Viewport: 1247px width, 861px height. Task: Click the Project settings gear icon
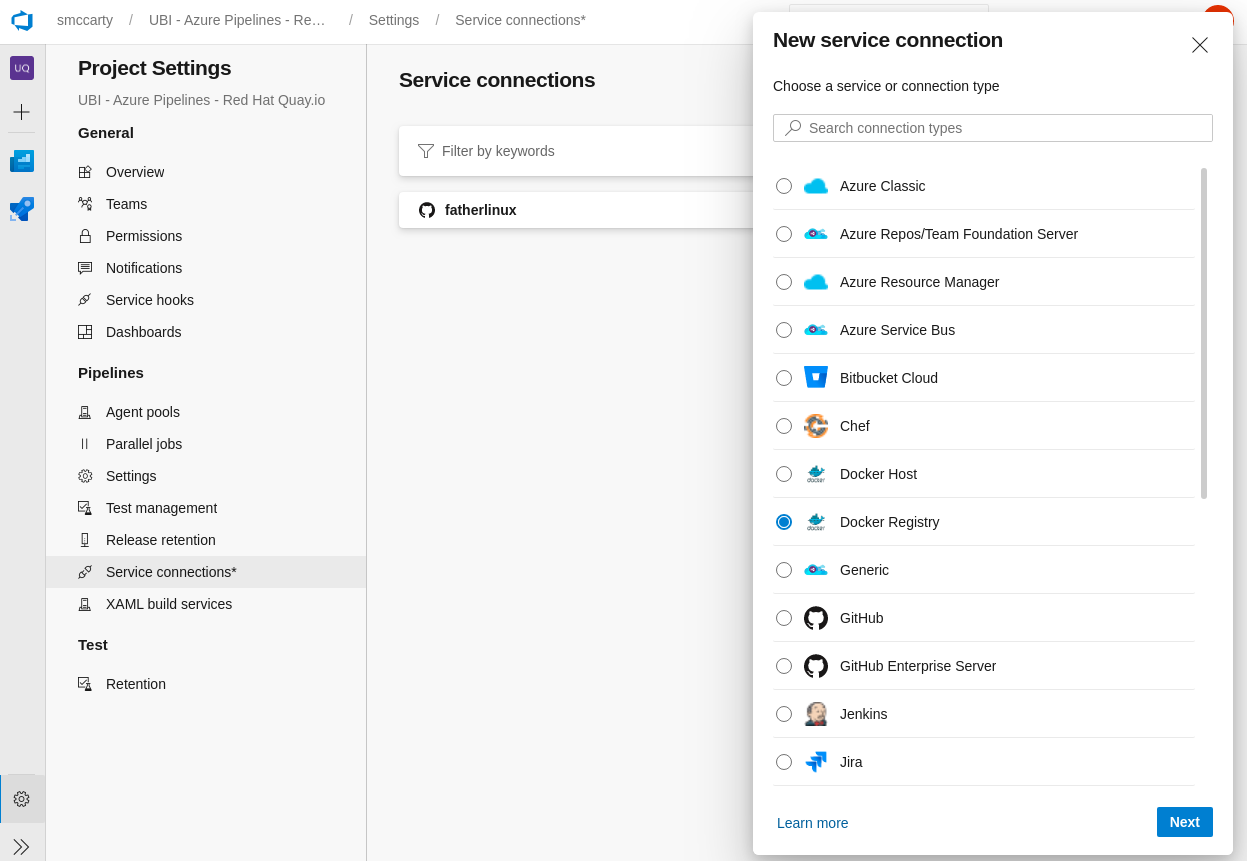coord(21,799)
